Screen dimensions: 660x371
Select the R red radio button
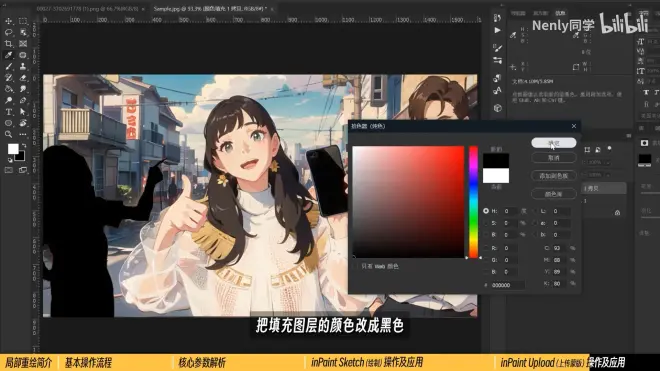486,248
